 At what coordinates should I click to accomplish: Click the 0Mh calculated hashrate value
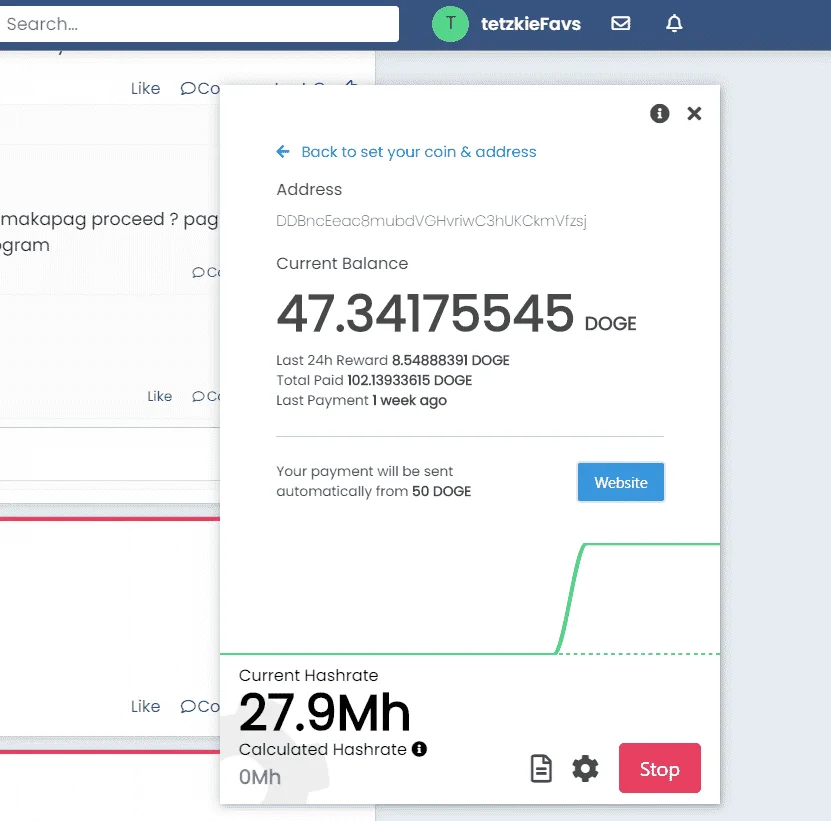[x=260, y=777]
